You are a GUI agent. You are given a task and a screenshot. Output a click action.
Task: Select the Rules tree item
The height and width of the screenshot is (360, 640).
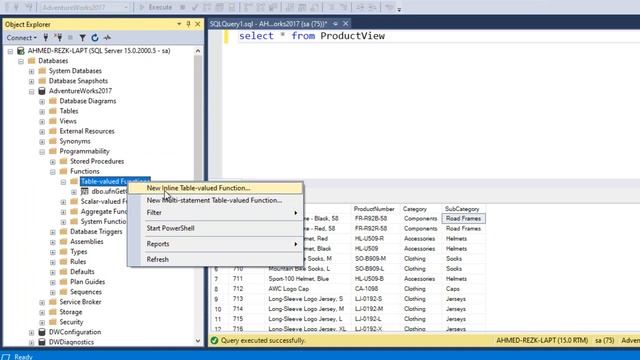[x=78, y=262]
